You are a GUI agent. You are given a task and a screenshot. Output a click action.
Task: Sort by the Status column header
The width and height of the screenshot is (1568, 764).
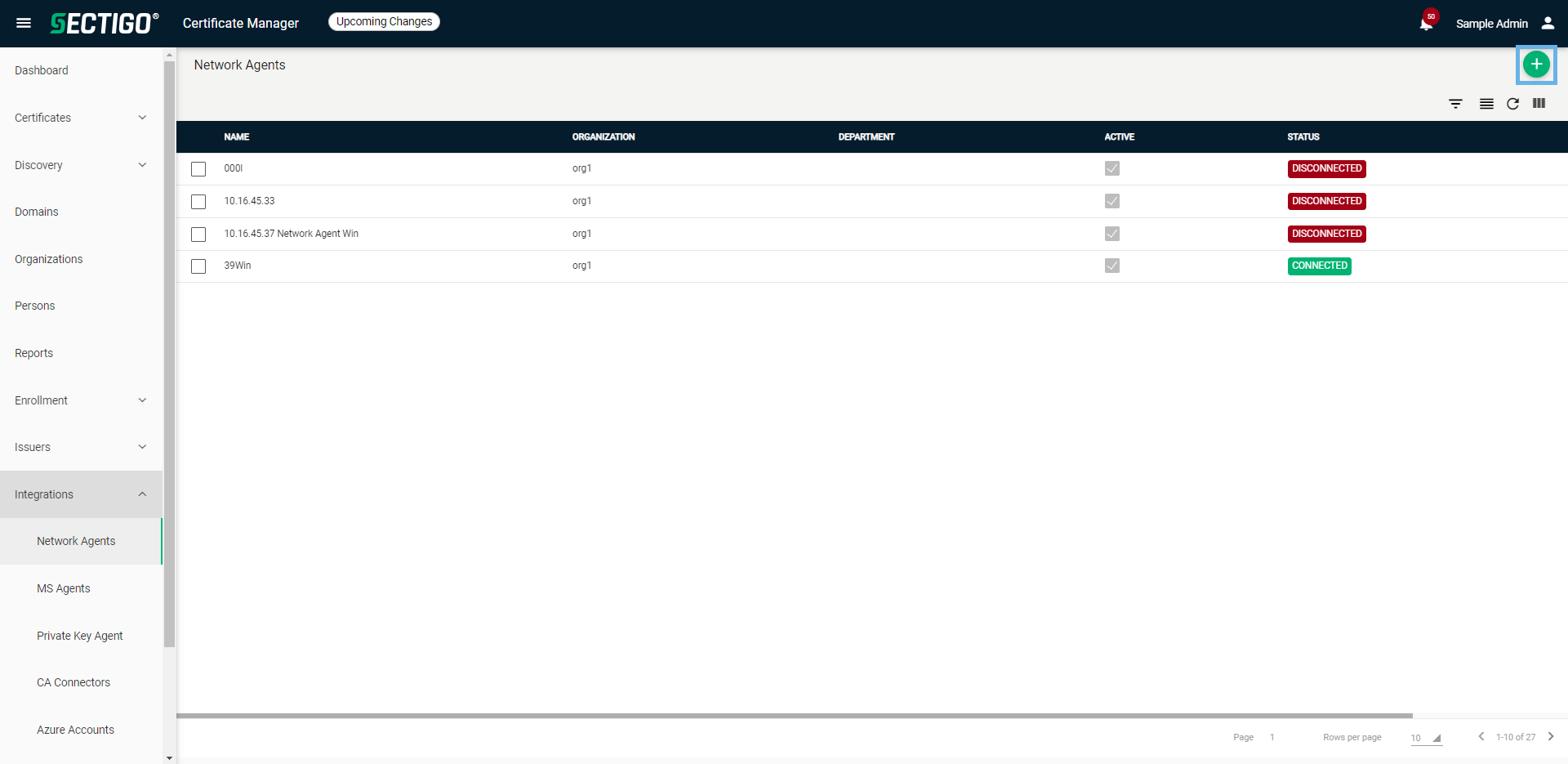[x=1303, y=137]
